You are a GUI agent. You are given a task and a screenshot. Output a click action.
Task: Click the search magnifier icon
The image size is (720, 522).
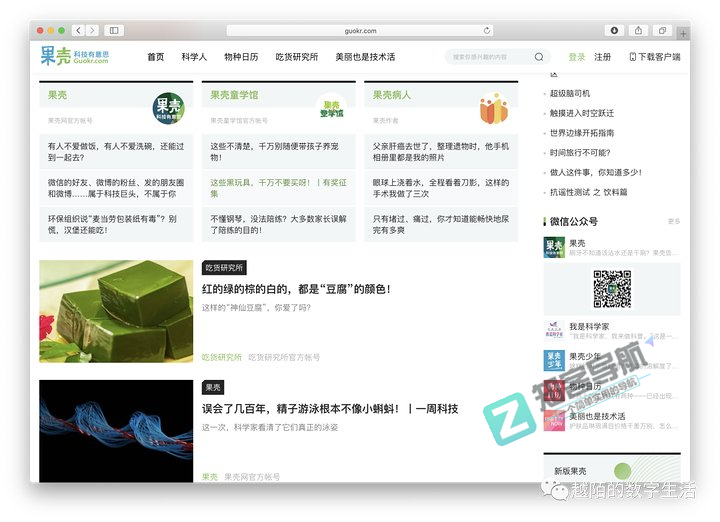(x=539, y=56)
